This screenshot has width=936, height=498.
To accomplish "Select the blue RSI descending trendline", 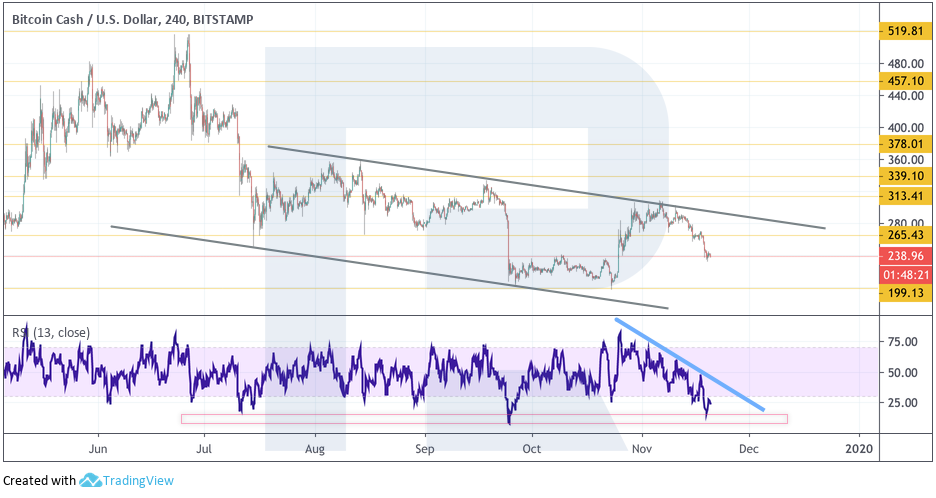I will click(x=689, y=364).
